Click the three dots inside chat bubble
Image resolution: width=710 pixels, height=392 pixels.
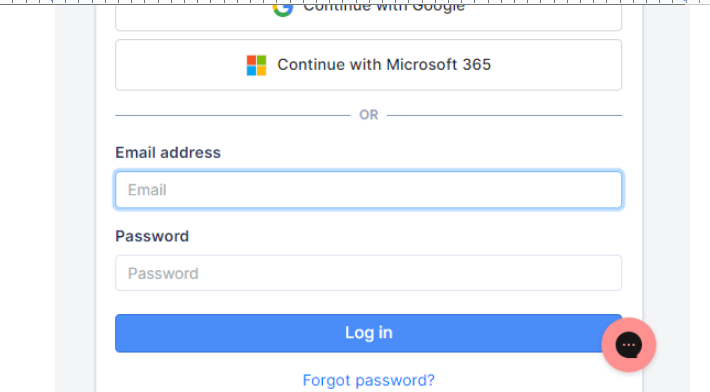click(628, 345)
